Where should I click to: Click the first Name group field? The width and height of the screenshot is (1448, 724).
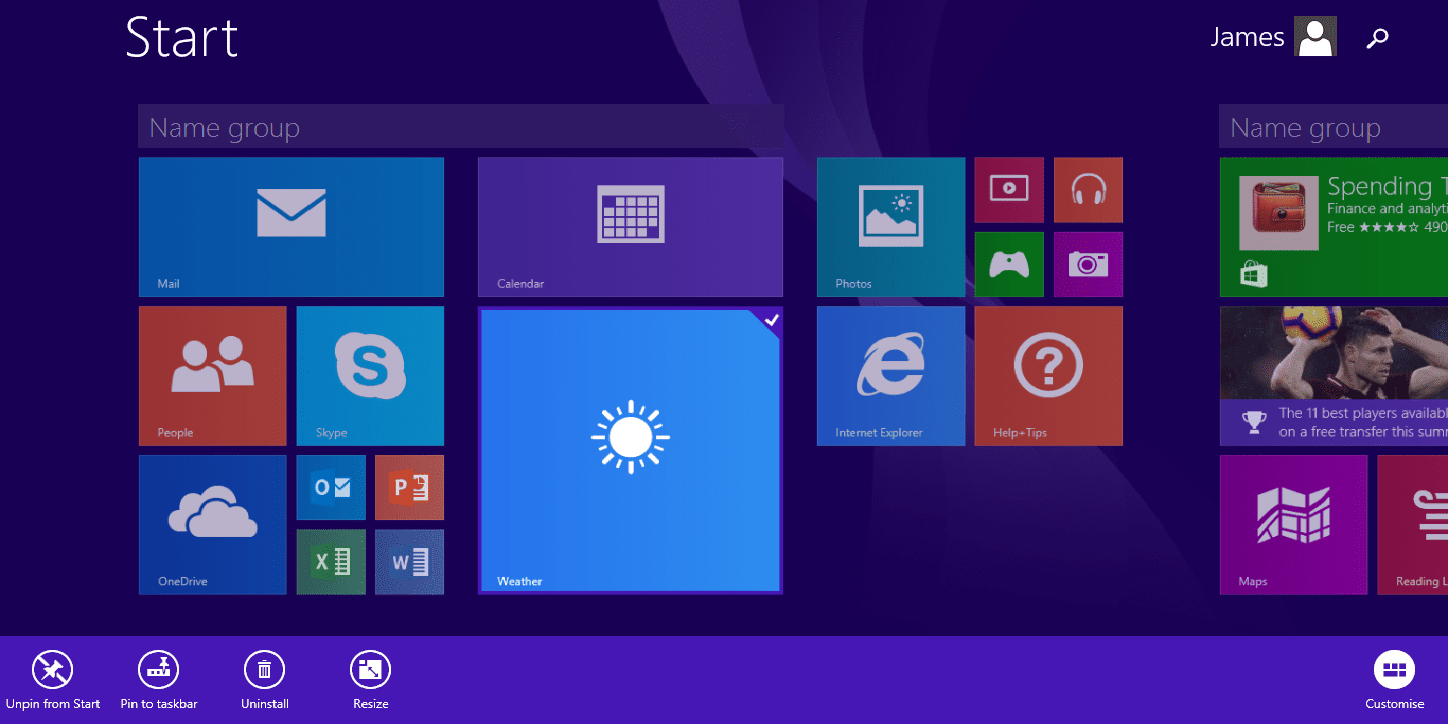(461, 127)
